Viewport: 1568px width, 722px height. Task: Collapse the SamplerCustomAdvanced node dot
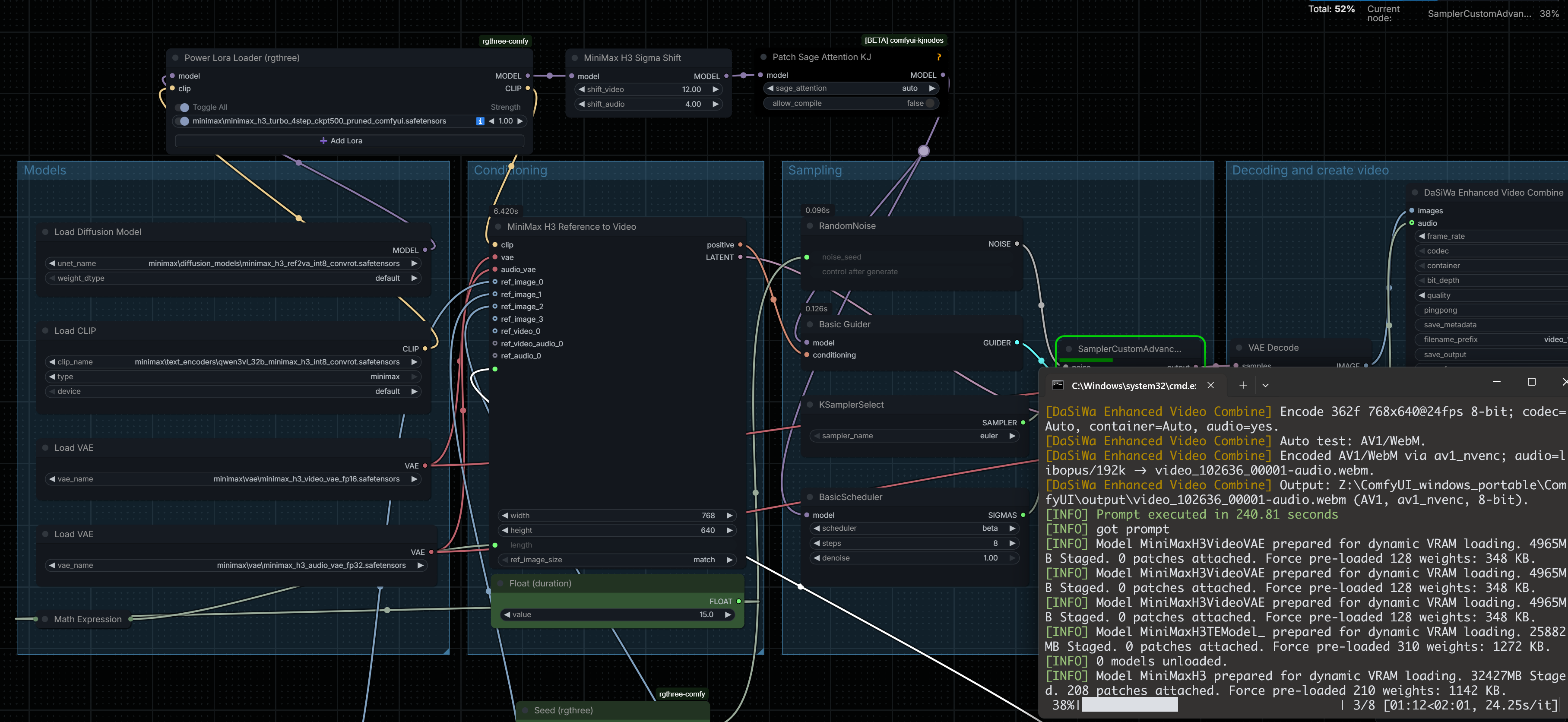tap(1069, 349)
